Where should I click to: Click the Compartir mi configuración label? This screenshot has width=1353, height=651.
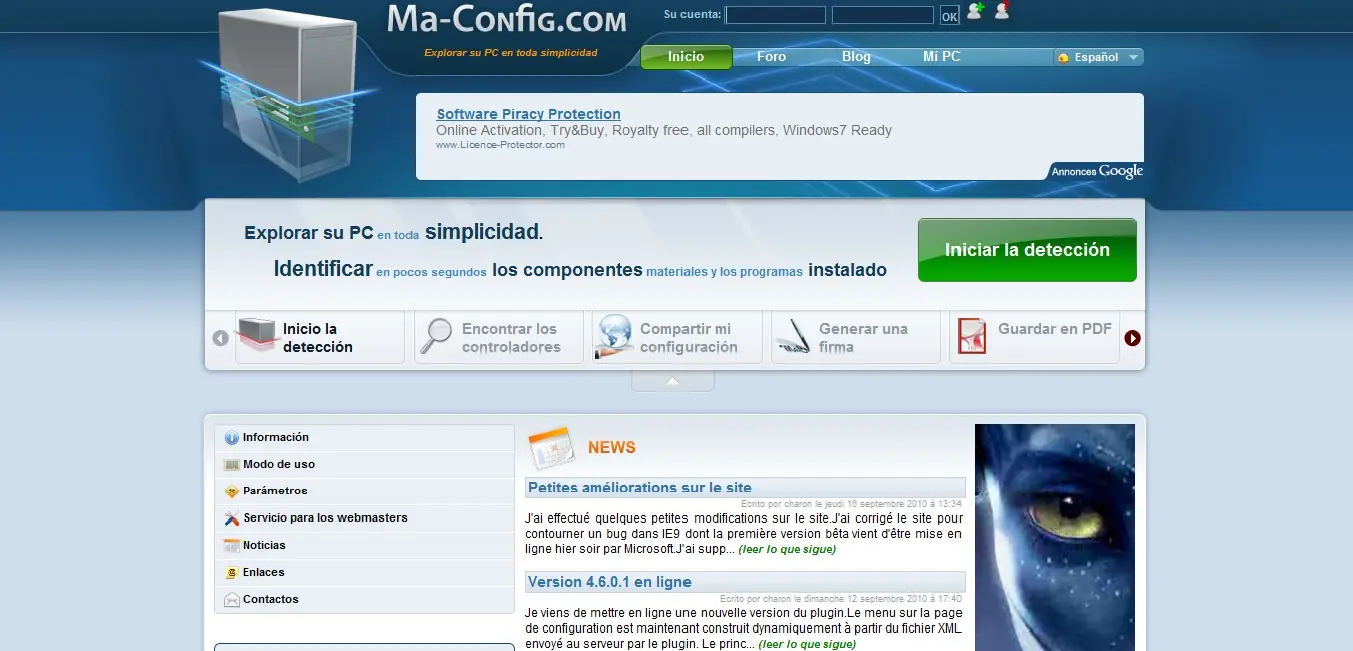[x=689, y=338]
